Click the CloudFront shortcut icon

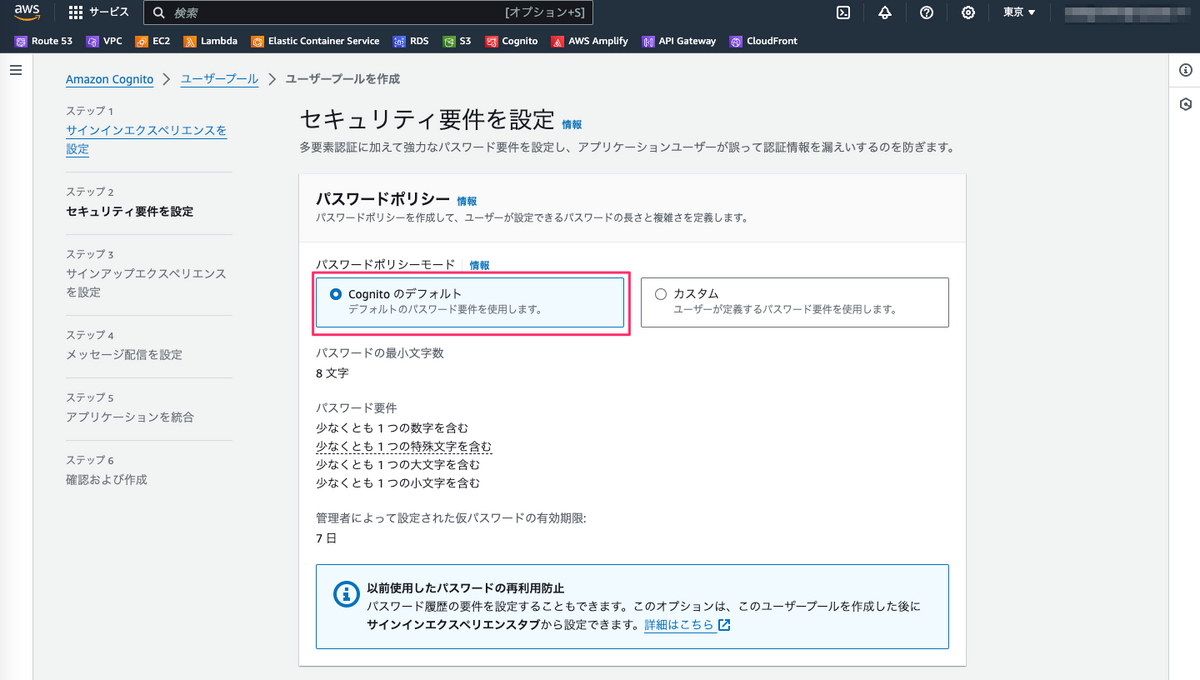(737, 41)
